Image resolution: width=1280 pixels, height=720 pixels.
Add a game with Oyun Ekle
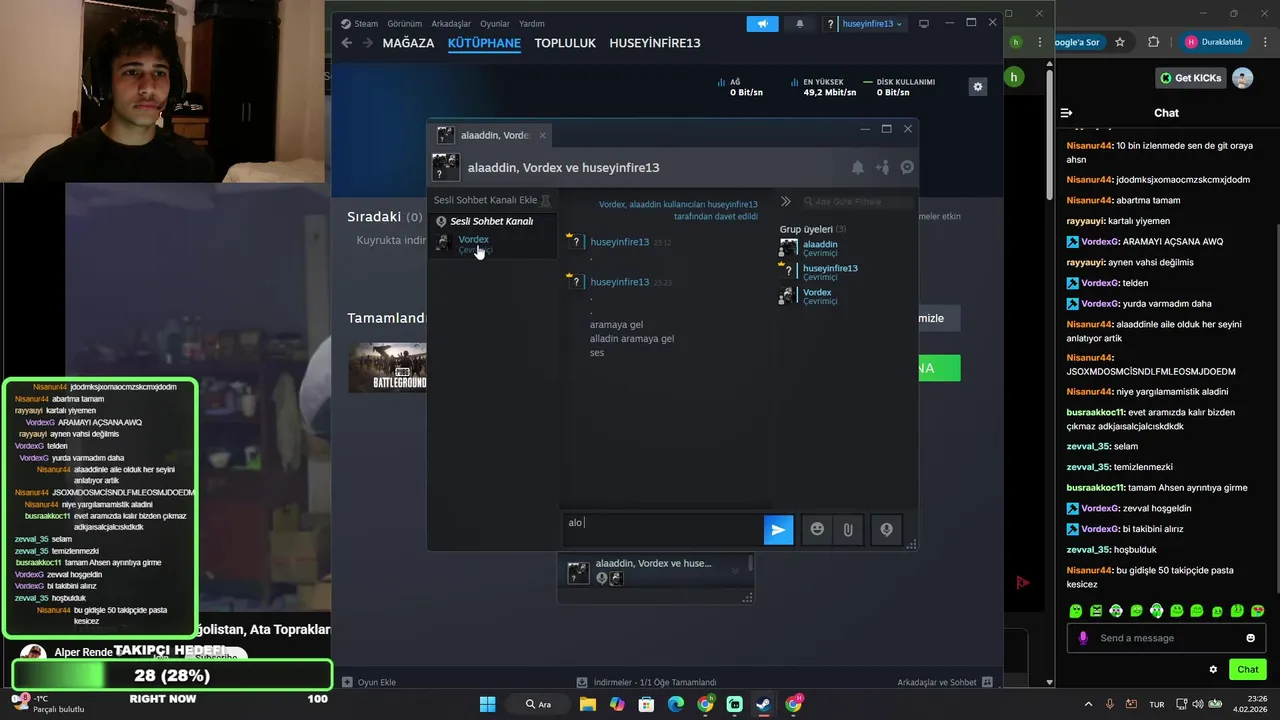point(369,682)
